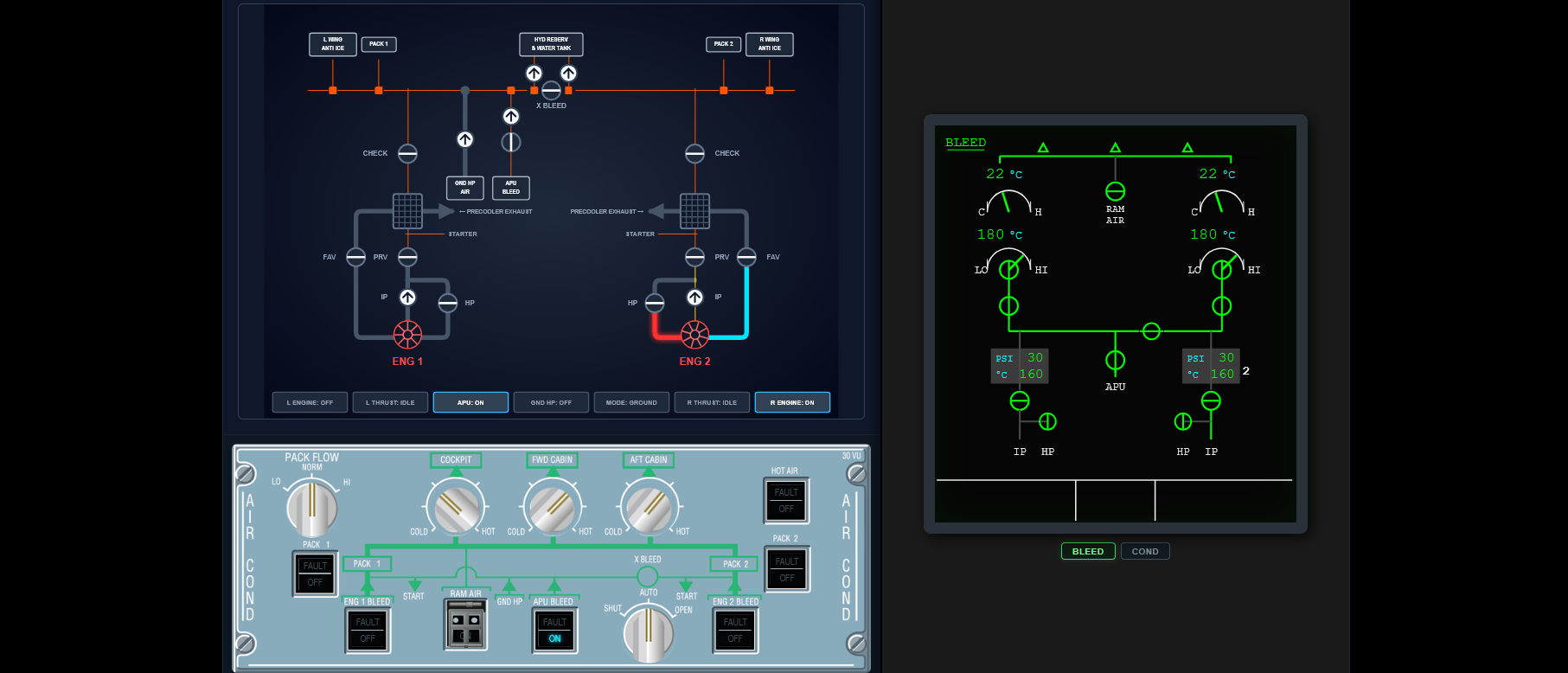The height and width of the screenshot is (673, 1568).
Task: Click the left CHECK valve symbol
Action: point(407,153)
